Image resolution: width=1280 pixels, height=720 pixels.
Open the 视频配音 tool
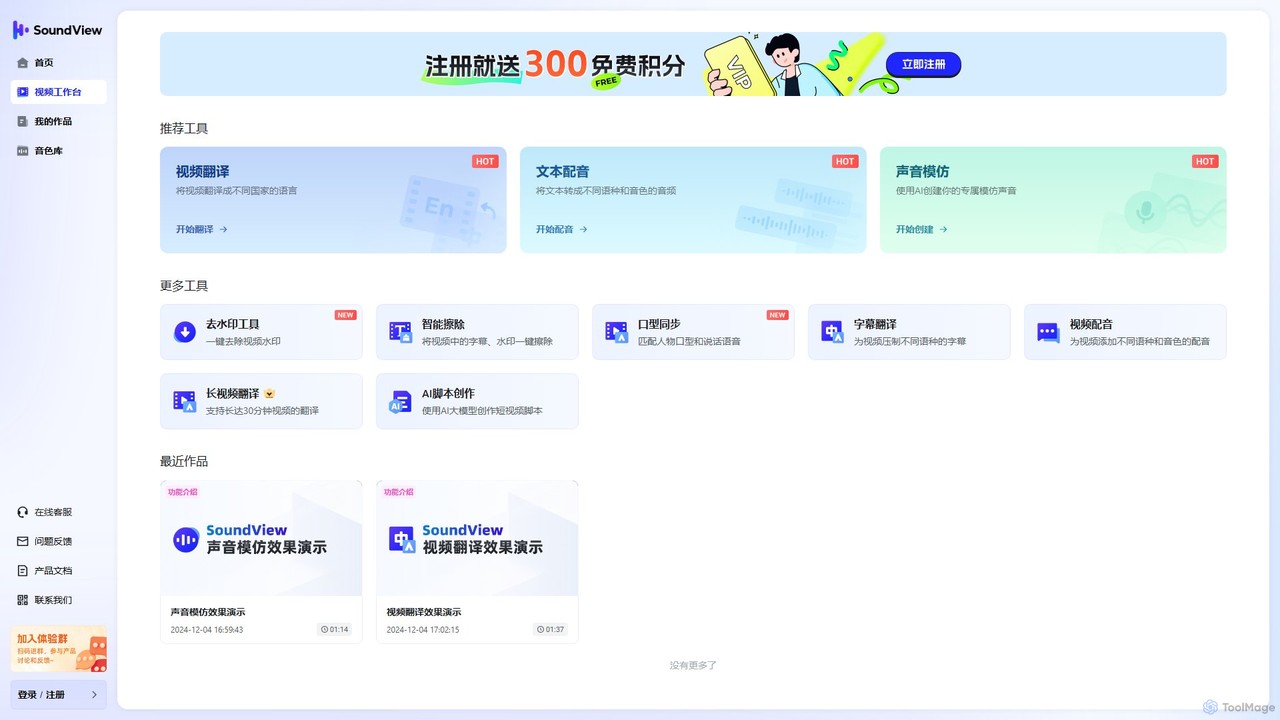pos(1125,332)
